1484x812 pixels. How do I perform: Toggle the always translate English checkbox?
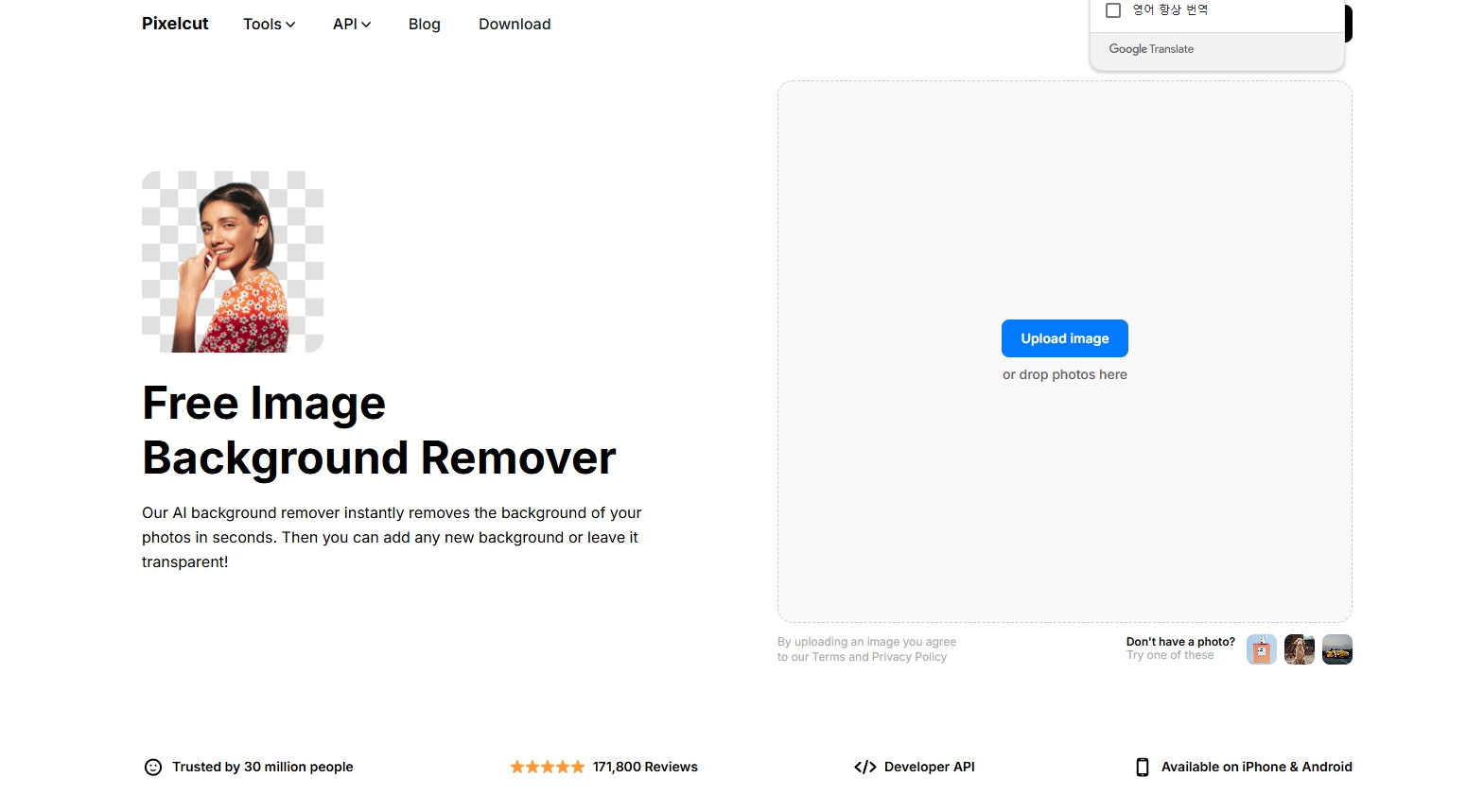pyautogui.click(x=1113, y=10)
